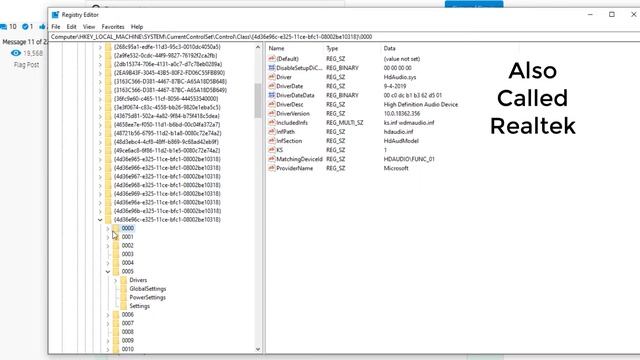
Task: Select the KS value icon
Action: click(x=272, y=150)
